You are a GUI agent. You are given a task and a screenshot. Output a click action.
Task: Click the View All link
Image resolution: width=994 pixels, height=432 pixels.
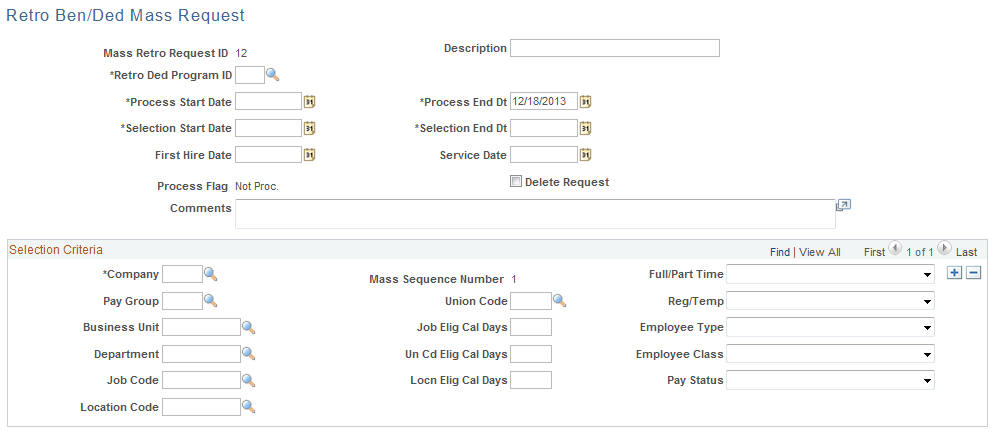(x=820, y=252)
